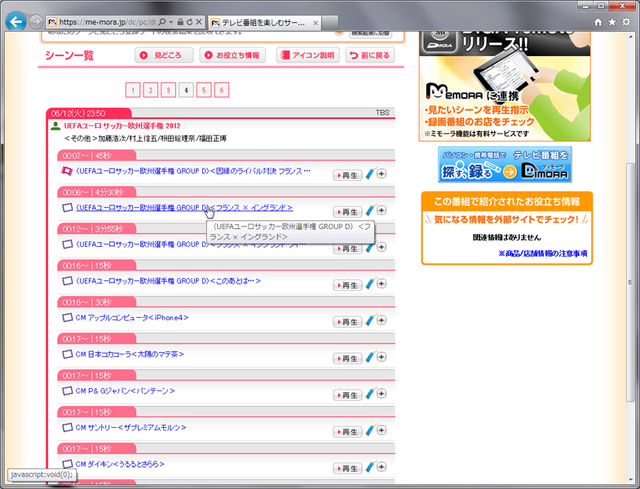640x489 pixels.
Task: Expand plus icon on 00:12 3分55秒 row
Action: pyautogui.click(x=381, y=247)
